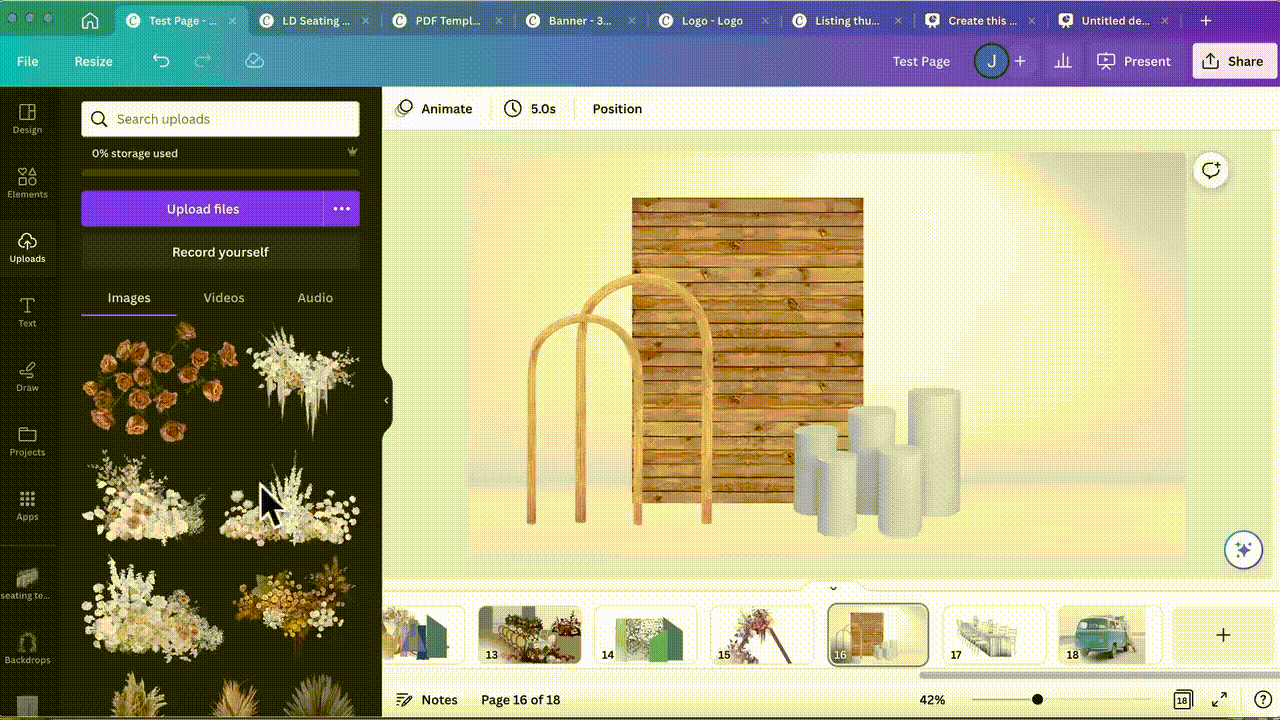Select page 14 thumbnail

(646, 635)
